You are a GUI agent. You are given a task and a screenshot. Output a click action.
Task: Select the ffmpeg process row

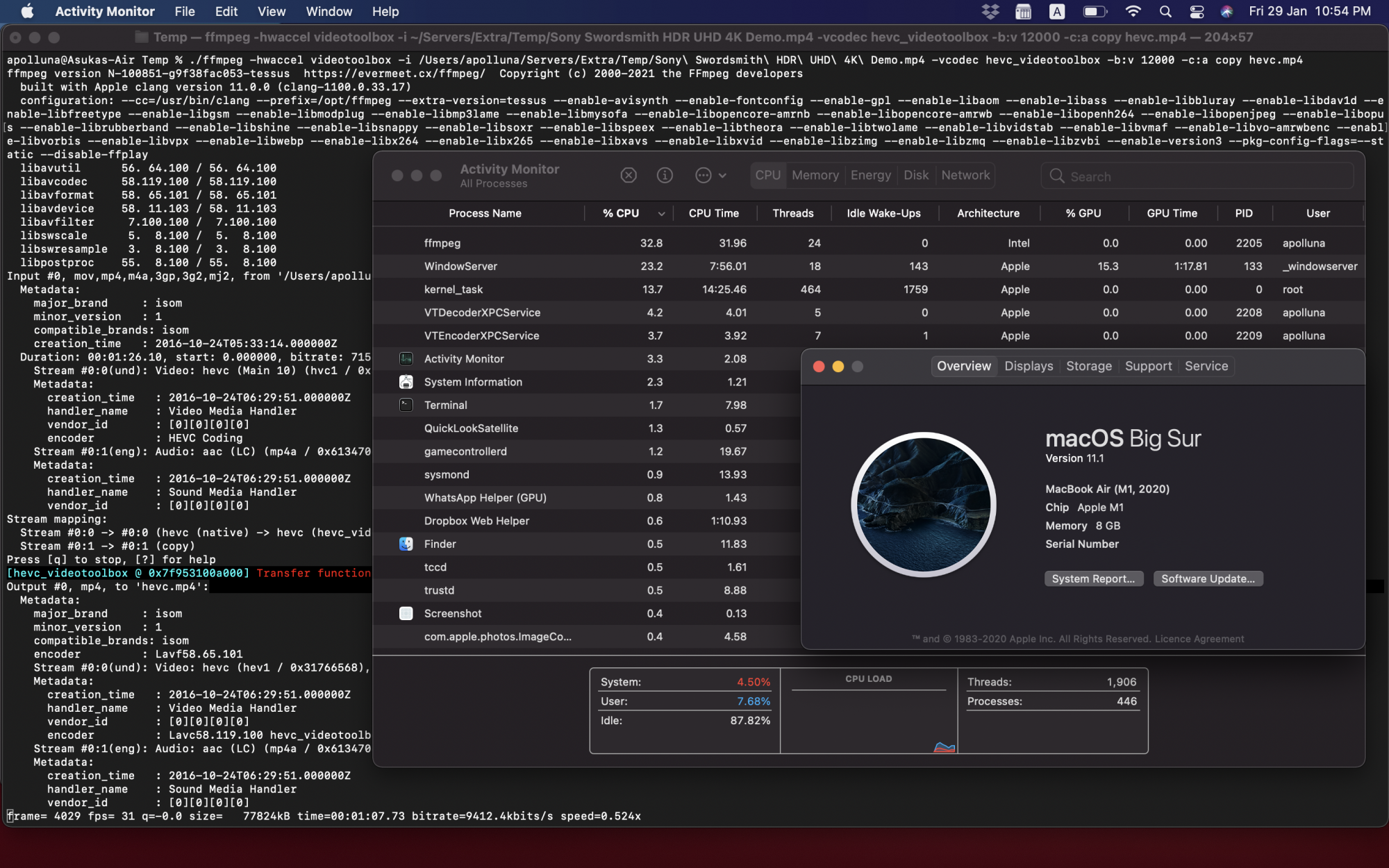coord(869,243)
